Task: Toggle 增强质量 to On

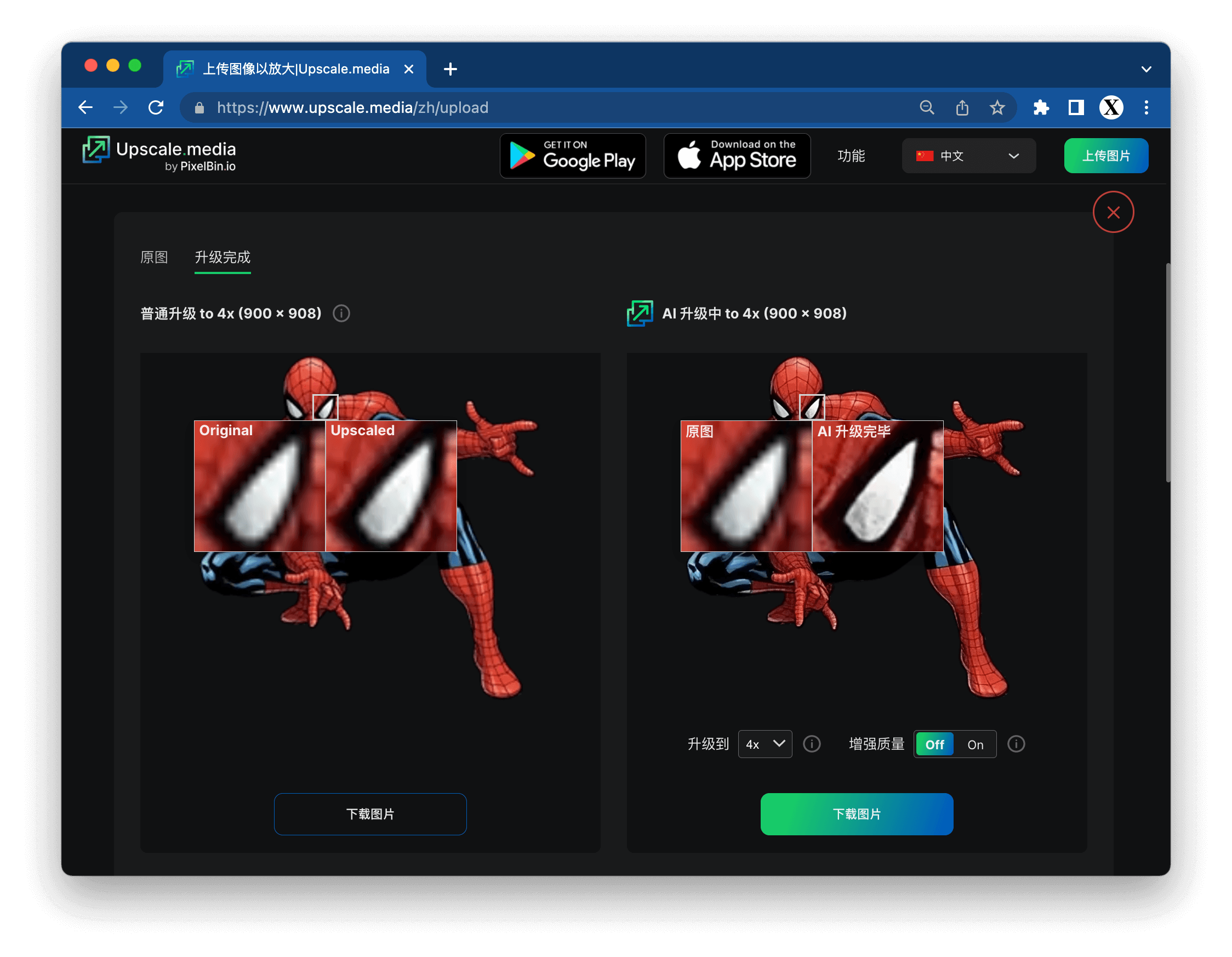Action: pos(976,744)
